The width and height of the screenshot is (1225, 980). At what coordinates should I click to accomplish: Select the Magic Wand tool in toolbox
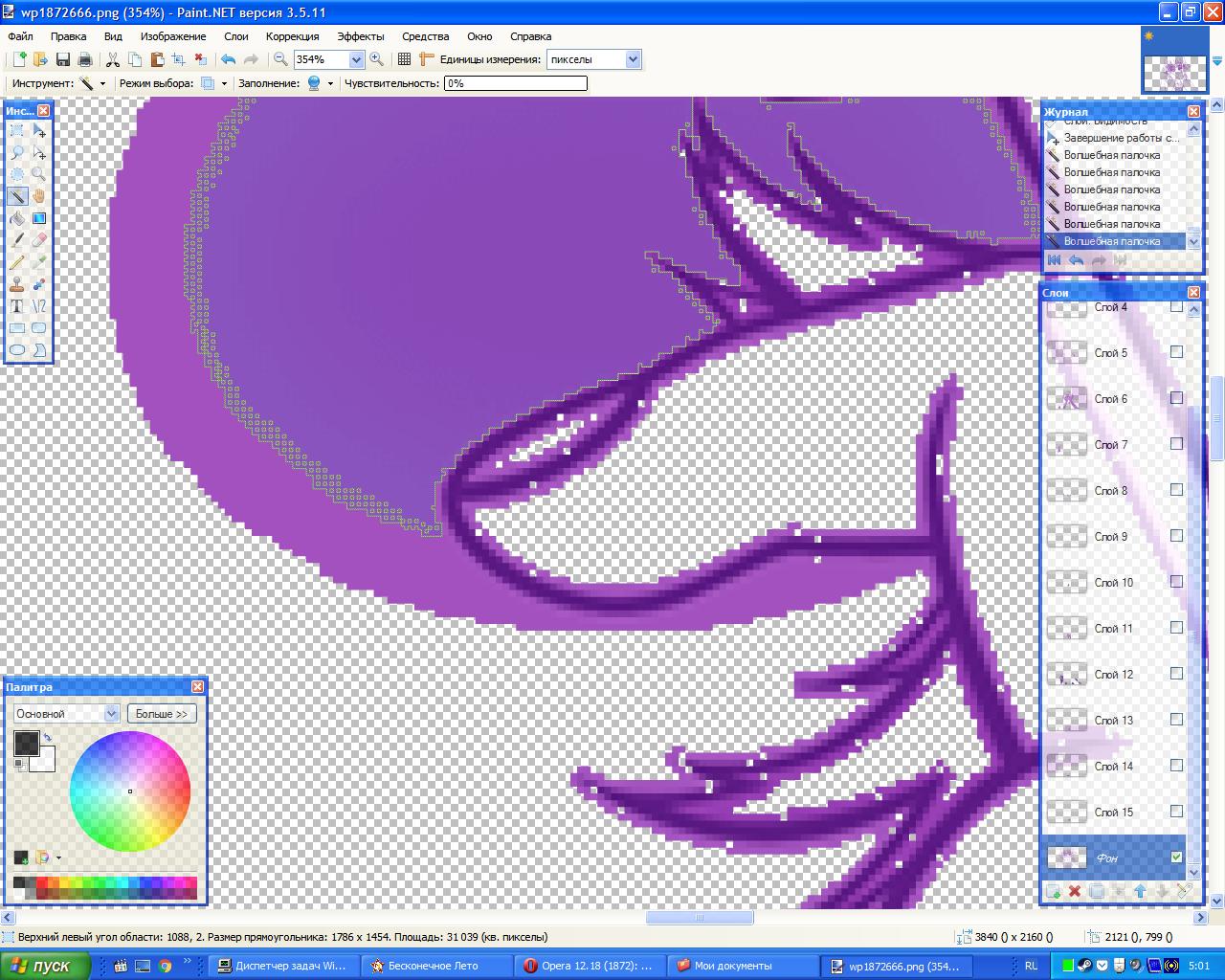(17, 197)
